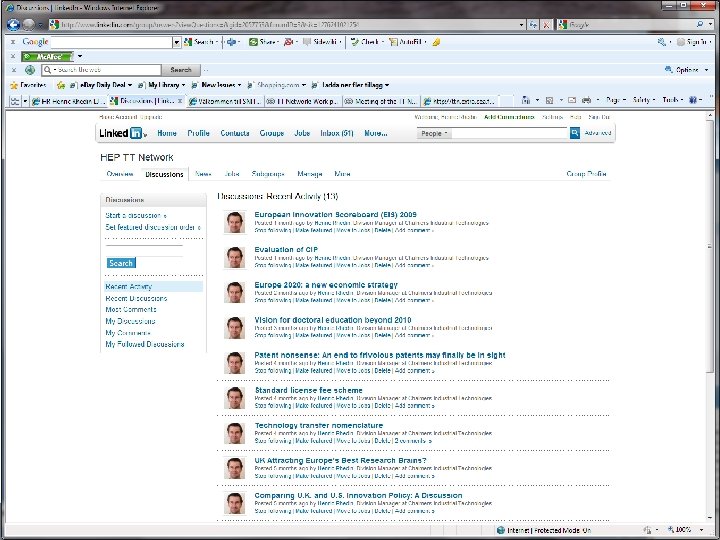Expand the My Library favorites dropdown
Image resolution: width=720 pixels, height=540 pixels.
pos(183,85)
